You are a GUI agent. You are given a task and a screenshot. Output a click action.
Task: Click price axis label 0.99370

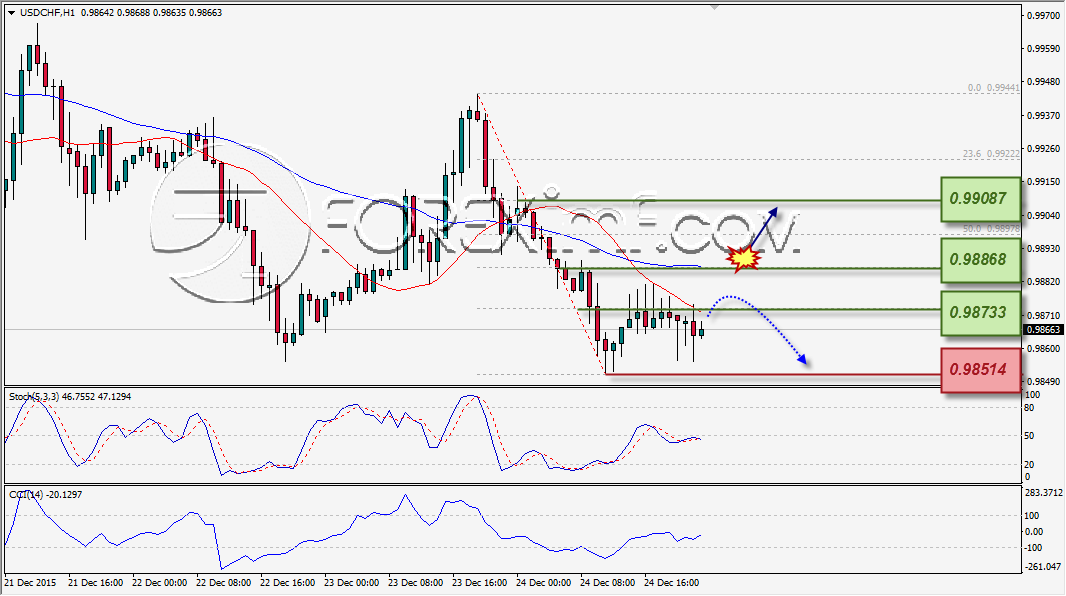(x=1043, y=116)
